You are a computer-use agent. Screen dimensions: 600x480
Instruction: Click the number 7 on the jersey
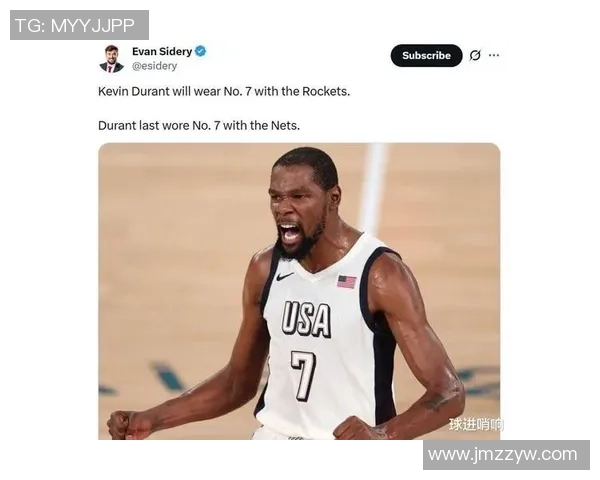303,376
